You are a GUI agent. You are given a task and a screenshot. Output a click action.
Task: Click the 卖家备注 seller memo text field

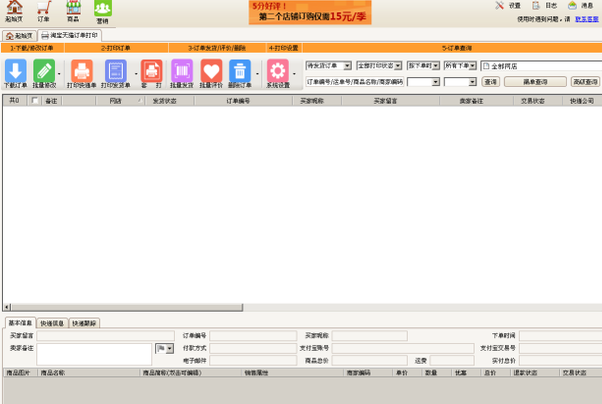tap(95, 353)
